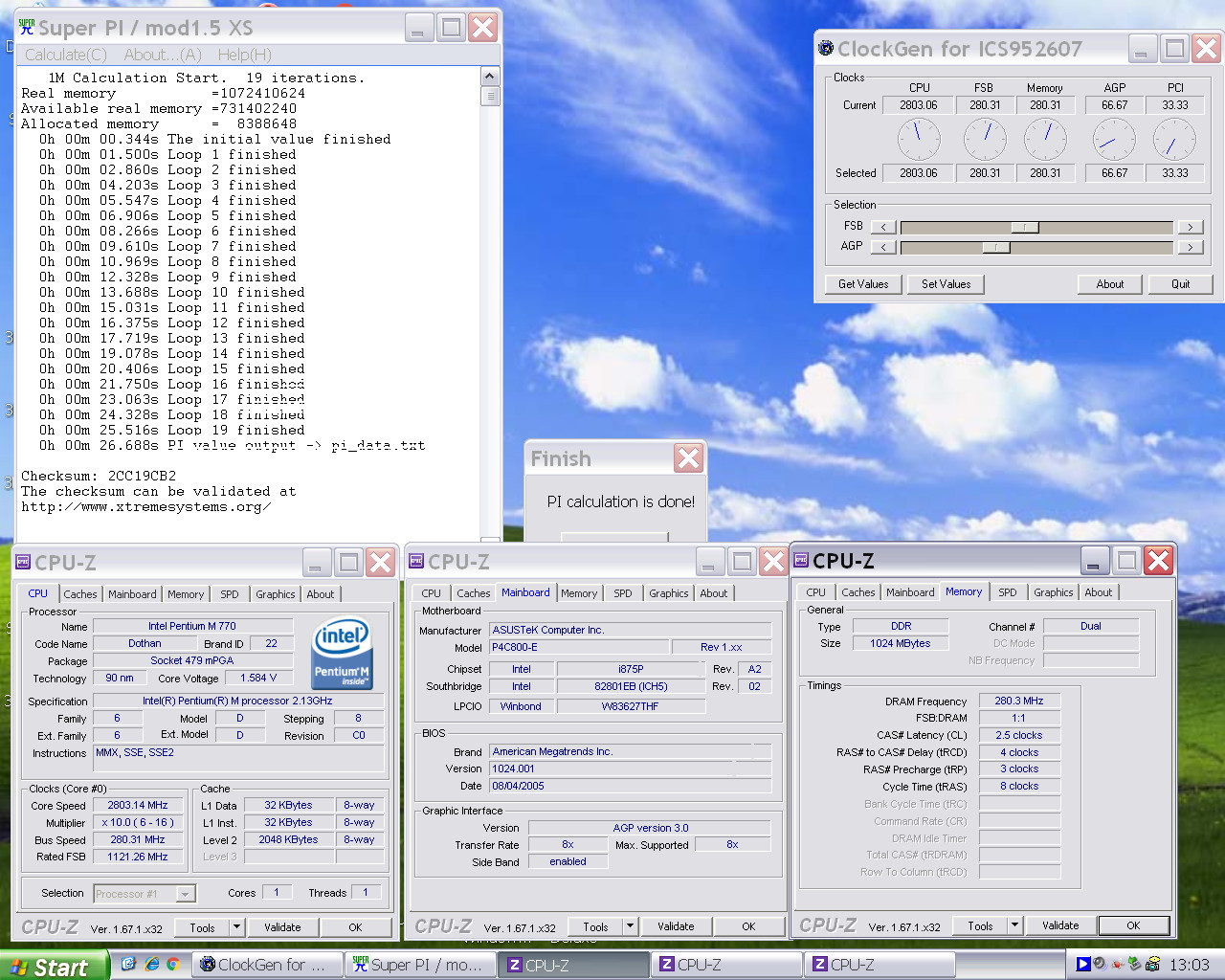Open the Start menu
This screenshot has height=980, width=1225.
(x=55, y=966)
